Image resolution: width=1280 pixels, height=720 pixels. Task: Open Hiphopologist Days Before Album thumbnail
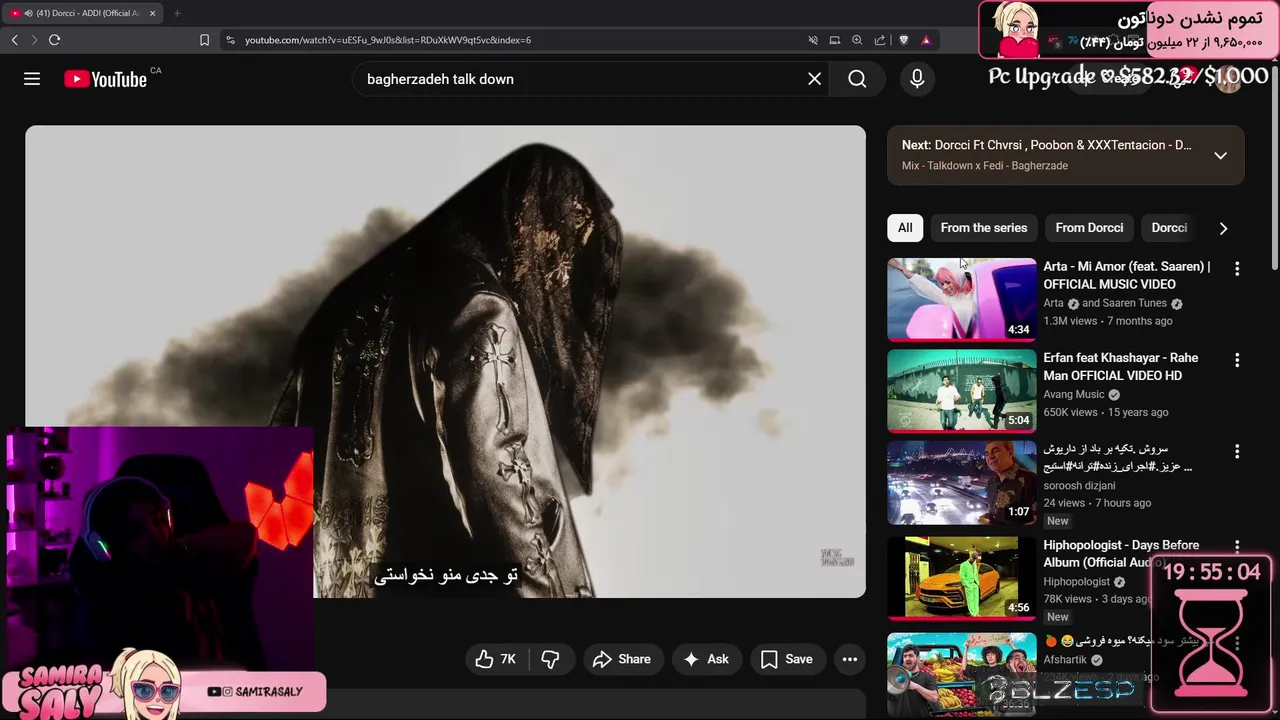pos(962,578)
